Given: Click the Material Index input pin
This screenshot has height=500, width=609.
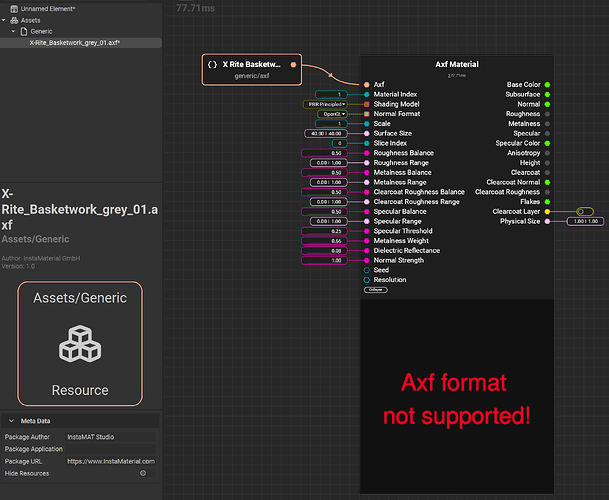Looking at the screenshot, I should pyautogui.click(x=367, y=94).
